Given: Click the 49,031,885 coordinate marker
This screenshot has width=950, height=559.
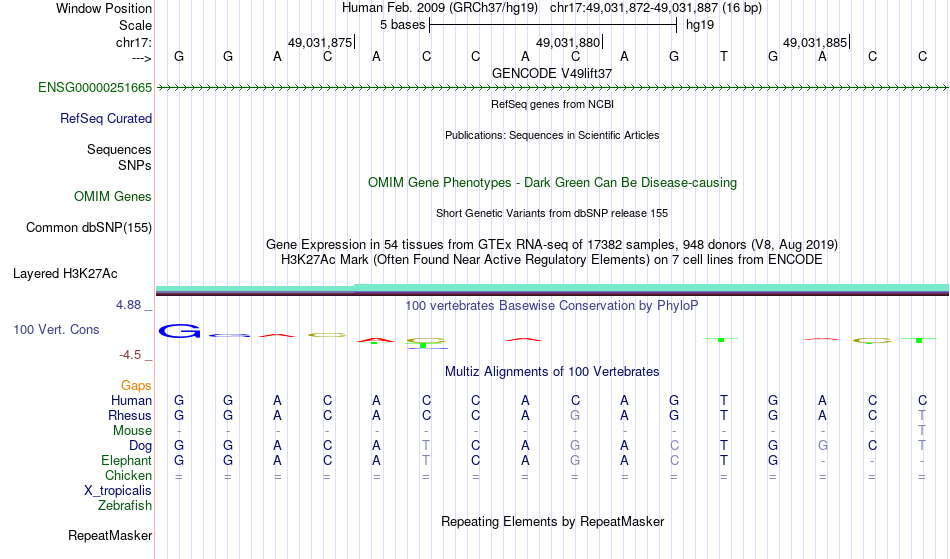Looking at the screenshot, I should tap(815, 42).
